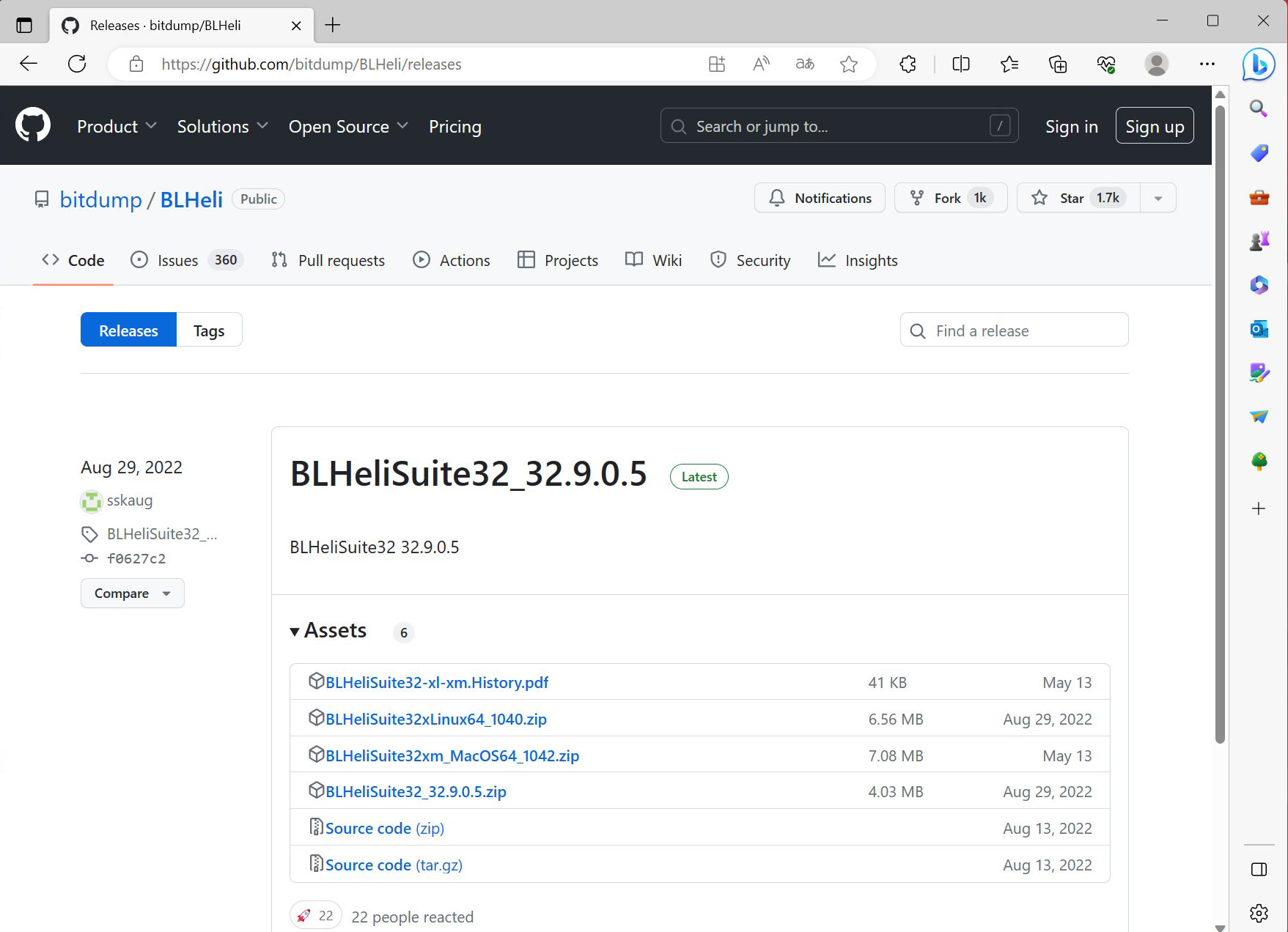Click the Sign up button
The image size is (1288, 932).
pos(1155,126)
